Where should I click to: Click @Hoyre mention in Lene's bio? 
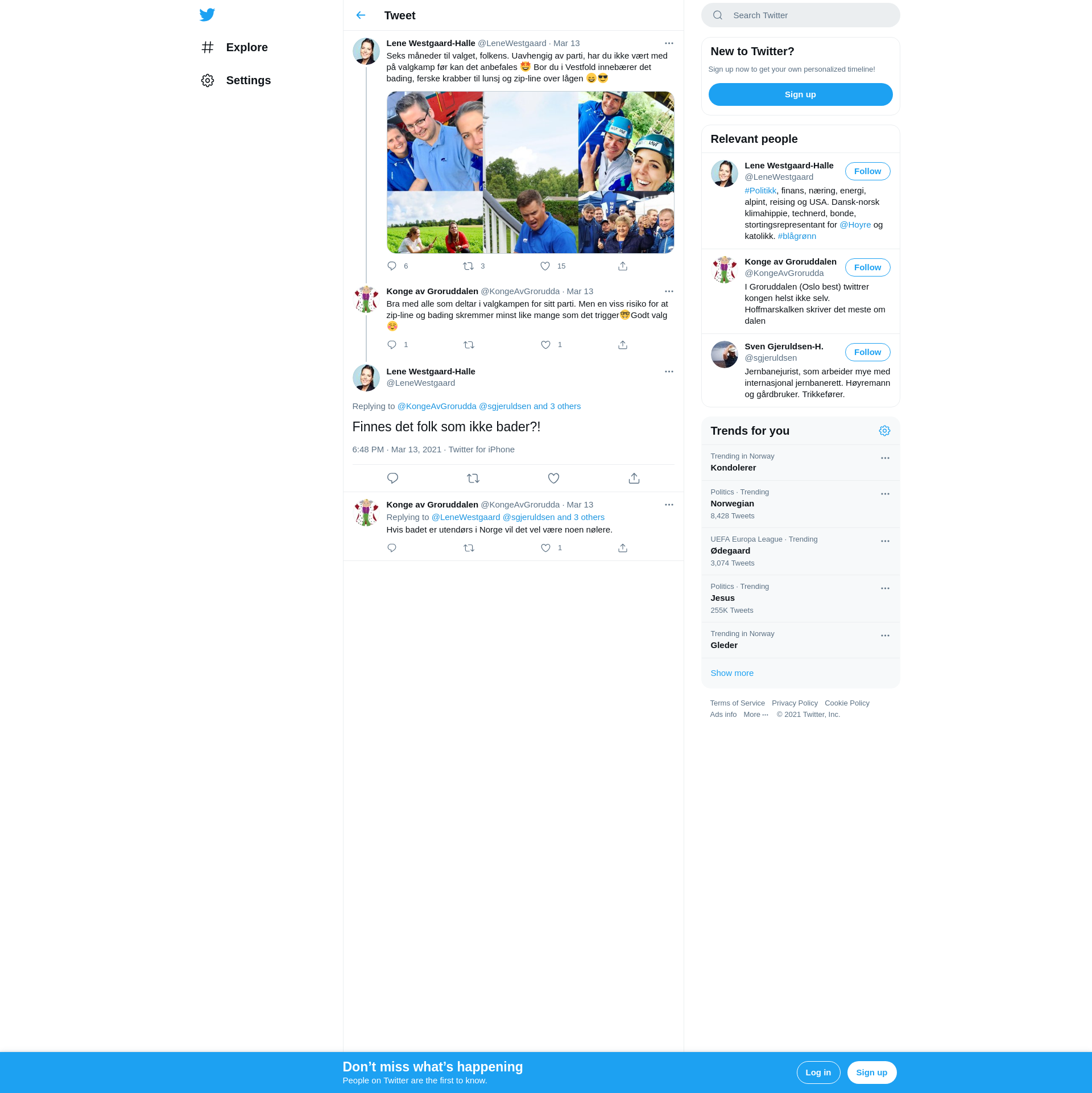(855, 225)
